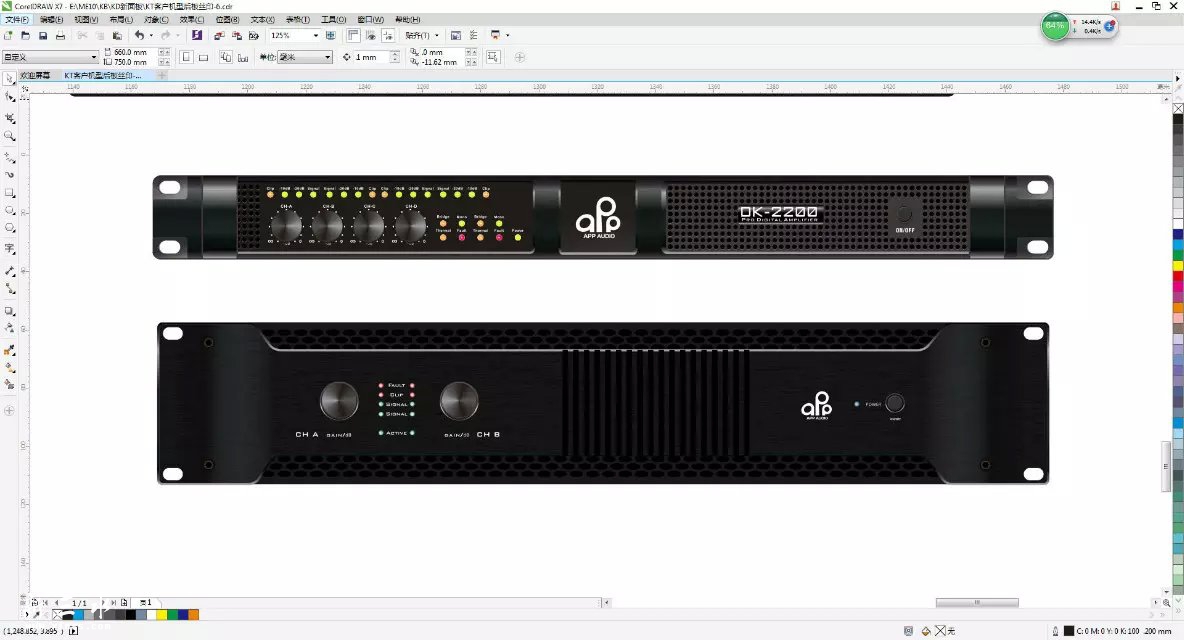Open the 工具(O) menu
Screen dimensions: 1184x640
tap(333, 20)
